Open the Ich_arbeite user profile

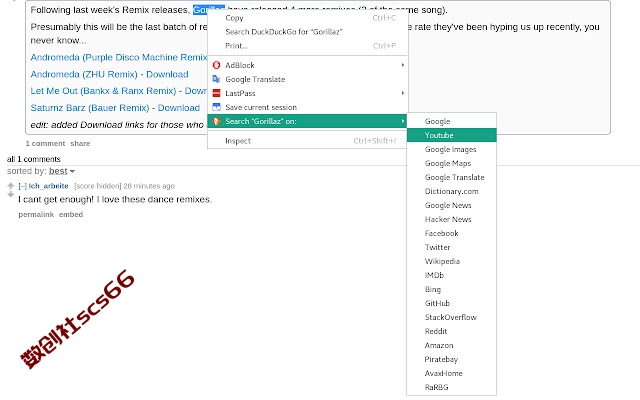point(49,186)
